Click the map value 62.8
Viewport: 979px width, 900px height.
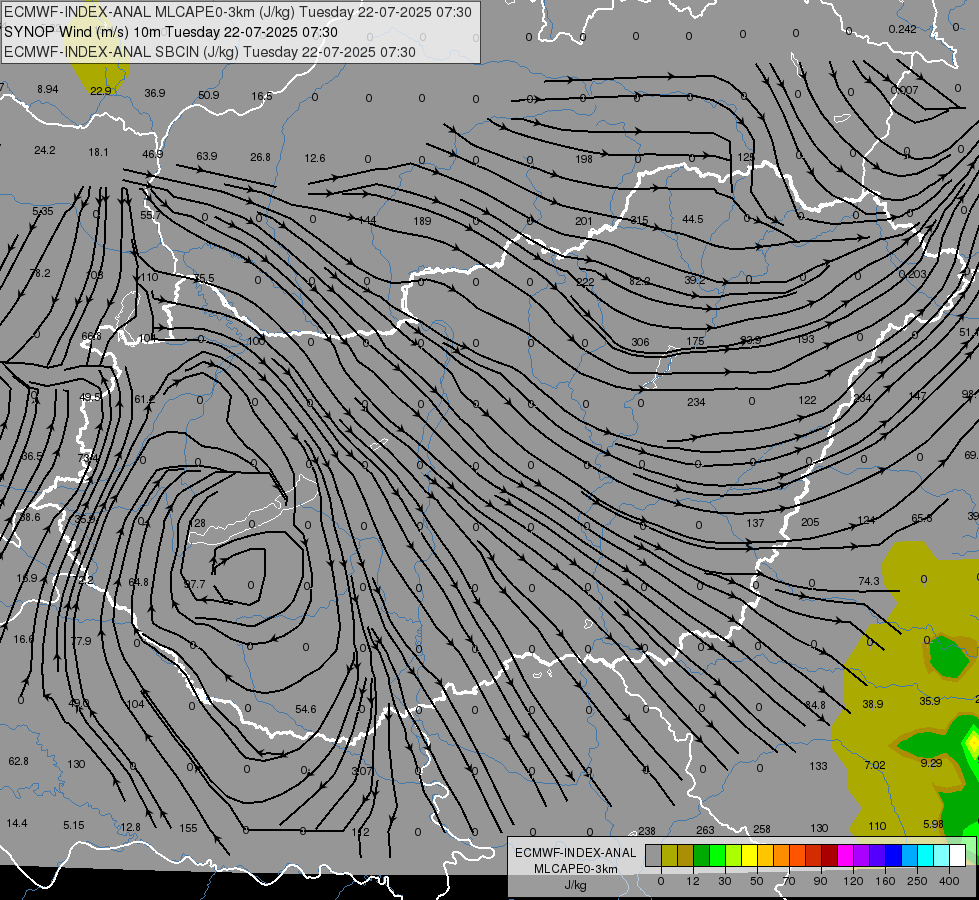[18, 761]
